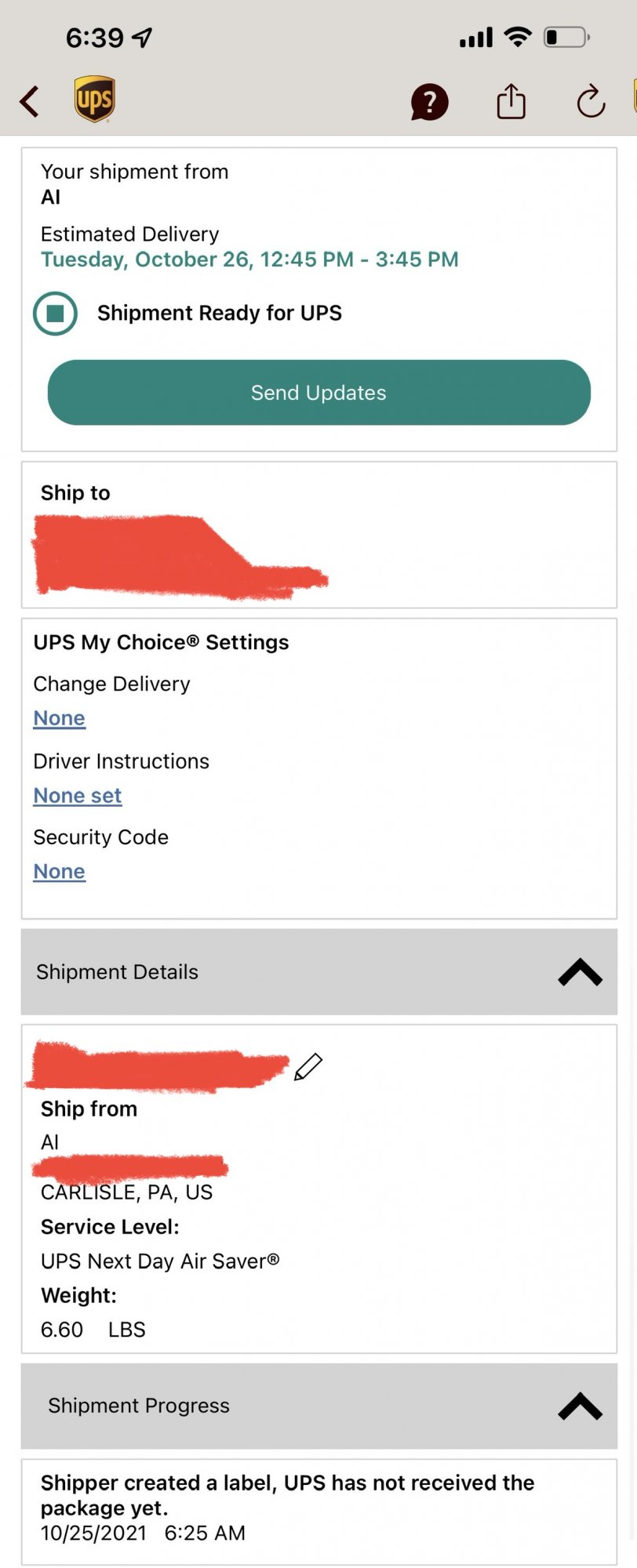Image resolution: width=637 pixels, height=1568 pixels.
Task: Tap the share icon
Action: pyautogui.click(x=511, y=102)
